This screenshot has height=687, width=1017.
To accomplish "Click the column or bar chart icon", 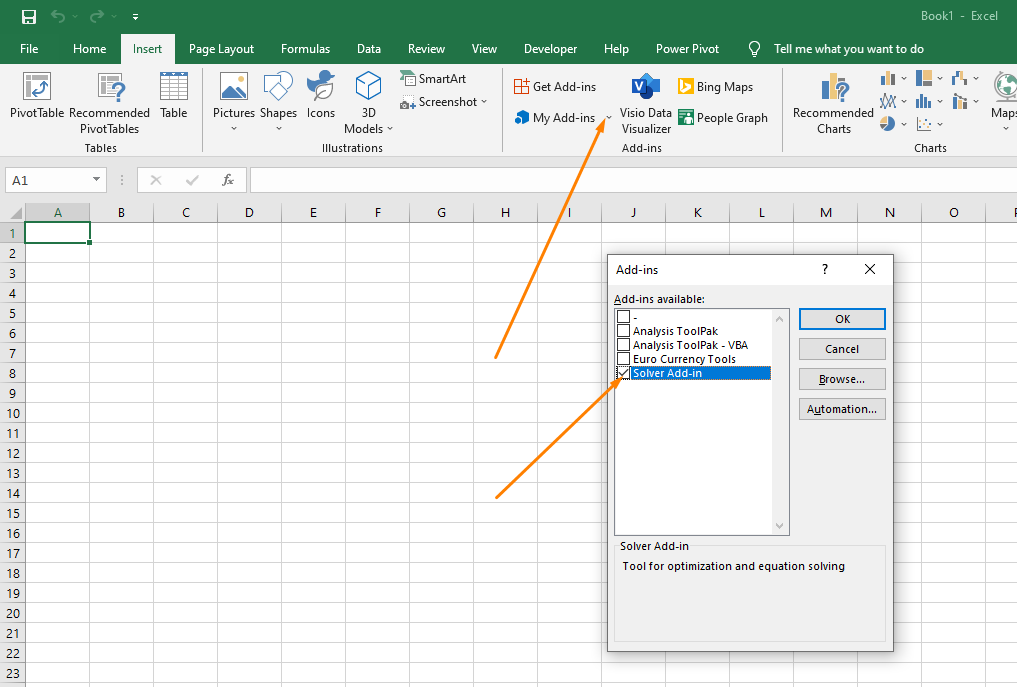I will (x=888, y=78).
